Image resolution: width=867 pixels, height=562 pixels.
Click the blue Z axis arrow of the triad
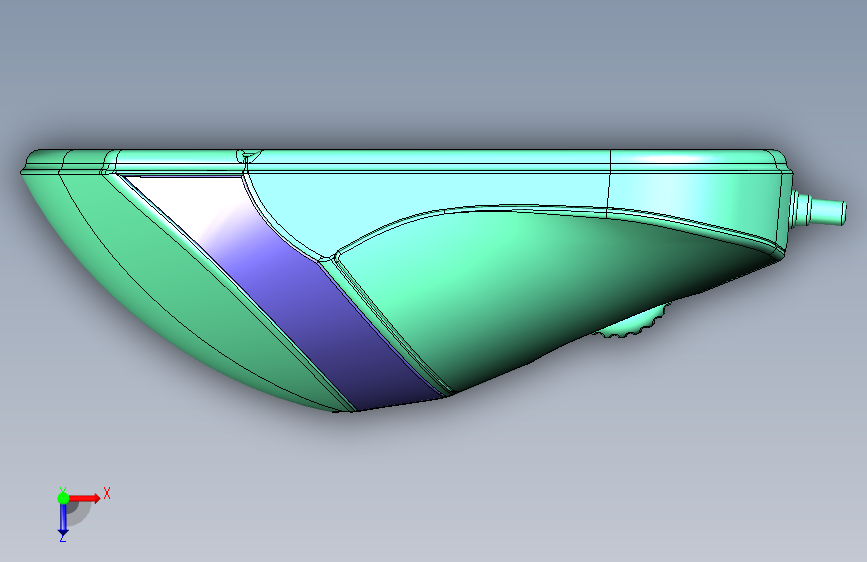[x=63, y=520]
